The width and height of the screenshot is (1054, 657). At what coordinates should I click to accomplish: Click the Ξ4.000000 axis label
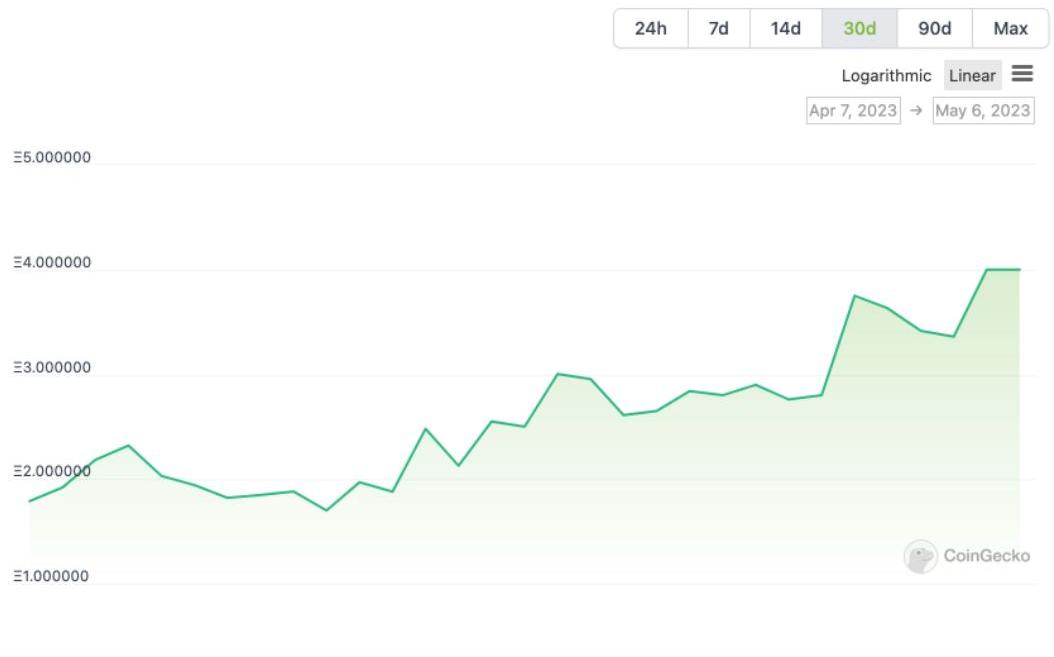pyautogui.click(x=52, y=263)
